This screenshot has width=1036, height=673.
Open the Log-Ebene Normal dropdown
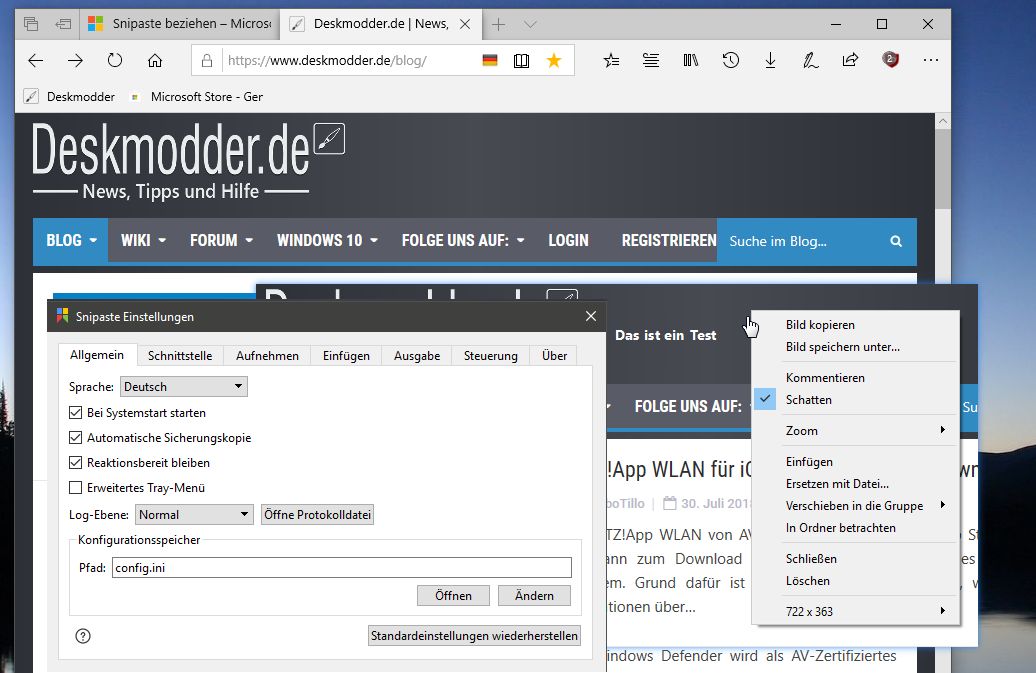click(x=194, y=514)
